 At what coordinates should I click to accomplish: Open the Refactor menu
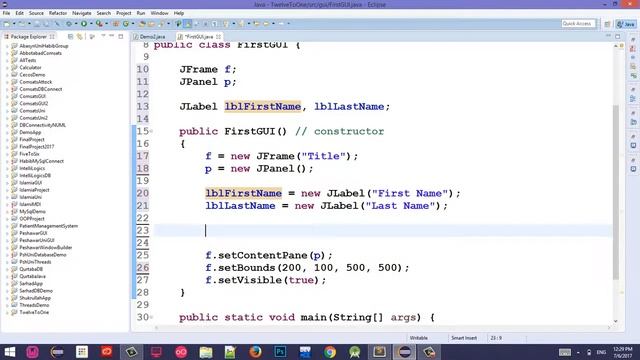[x=58, y=13]
